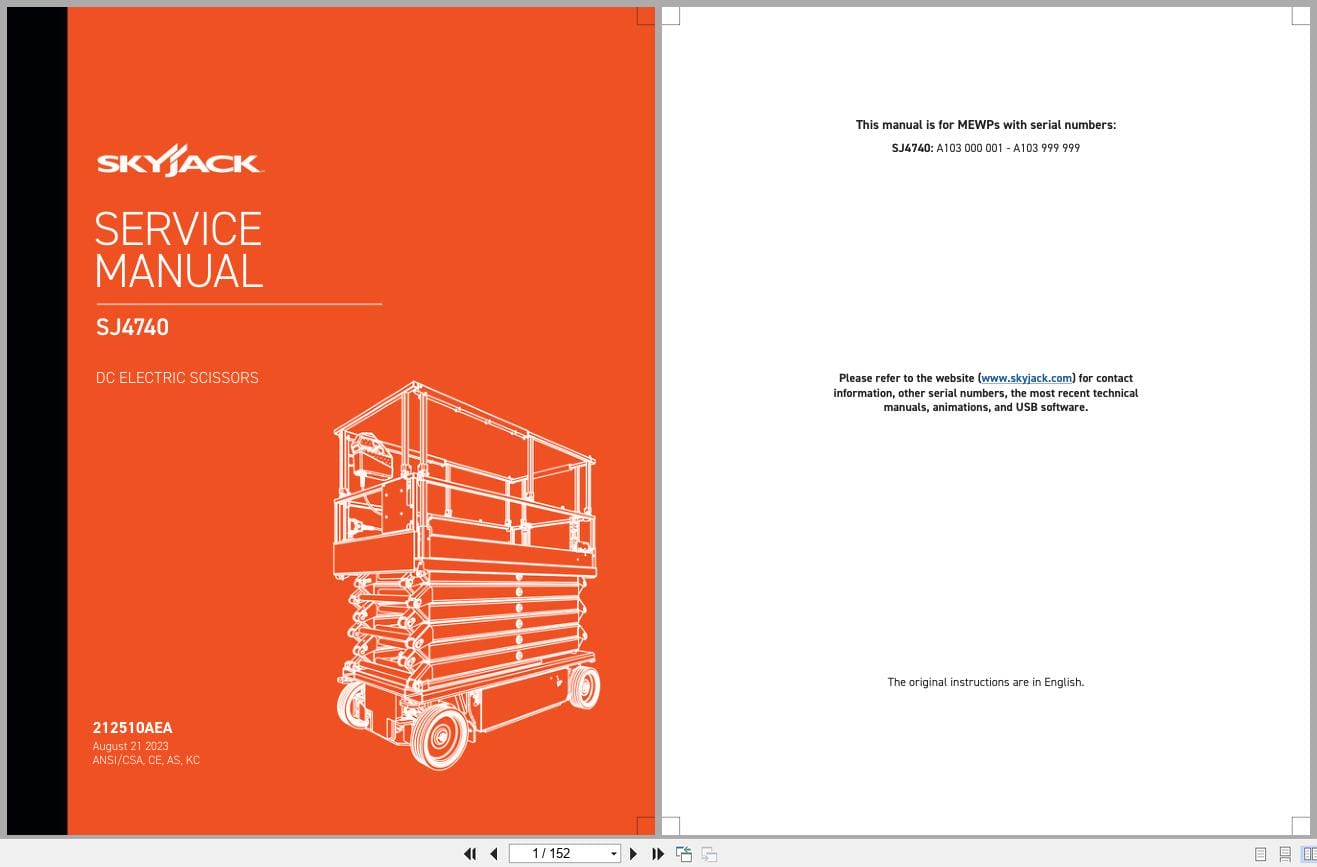This screenshot has height=867, width=1317.
Task: Click the previous view navigation icon
Action: (x=684, y=853)
